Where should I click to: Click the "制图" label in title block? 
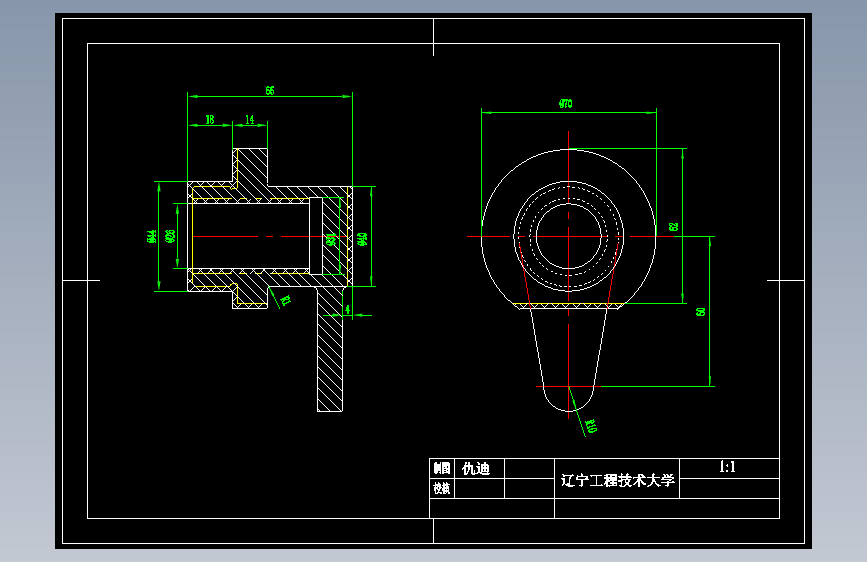pyautogui.click(x=442, y=469)
